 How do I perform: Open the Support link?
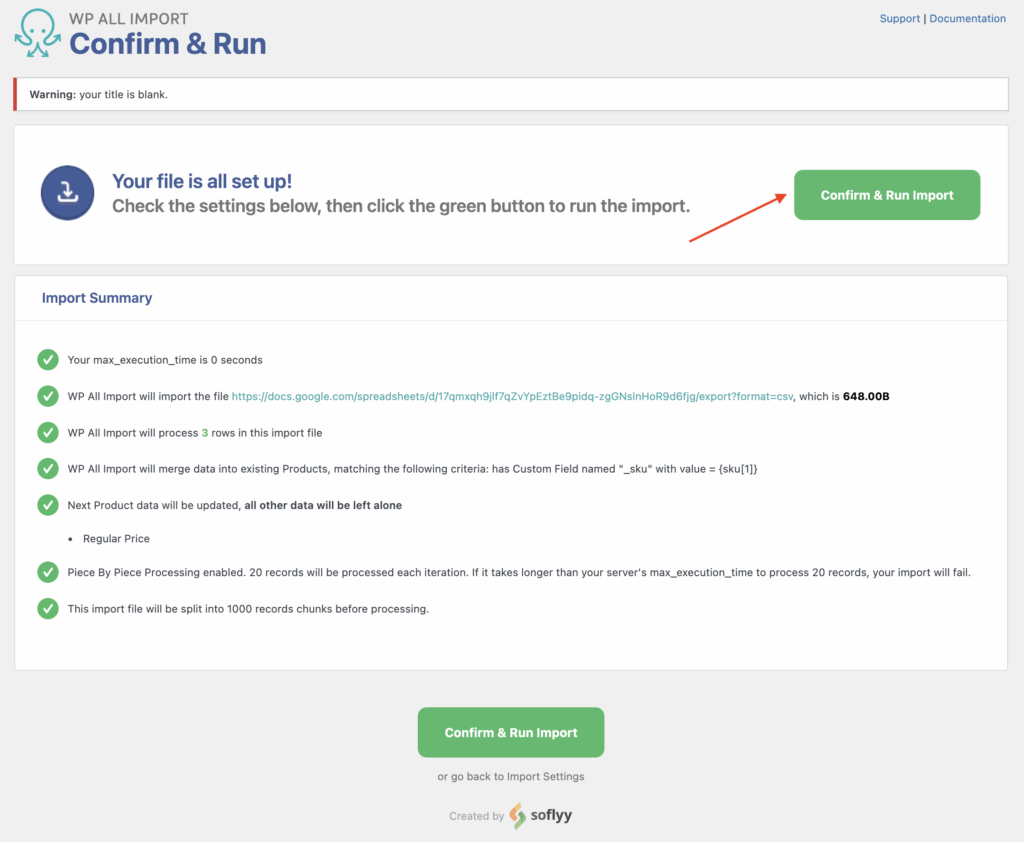[x=899, y=18]
